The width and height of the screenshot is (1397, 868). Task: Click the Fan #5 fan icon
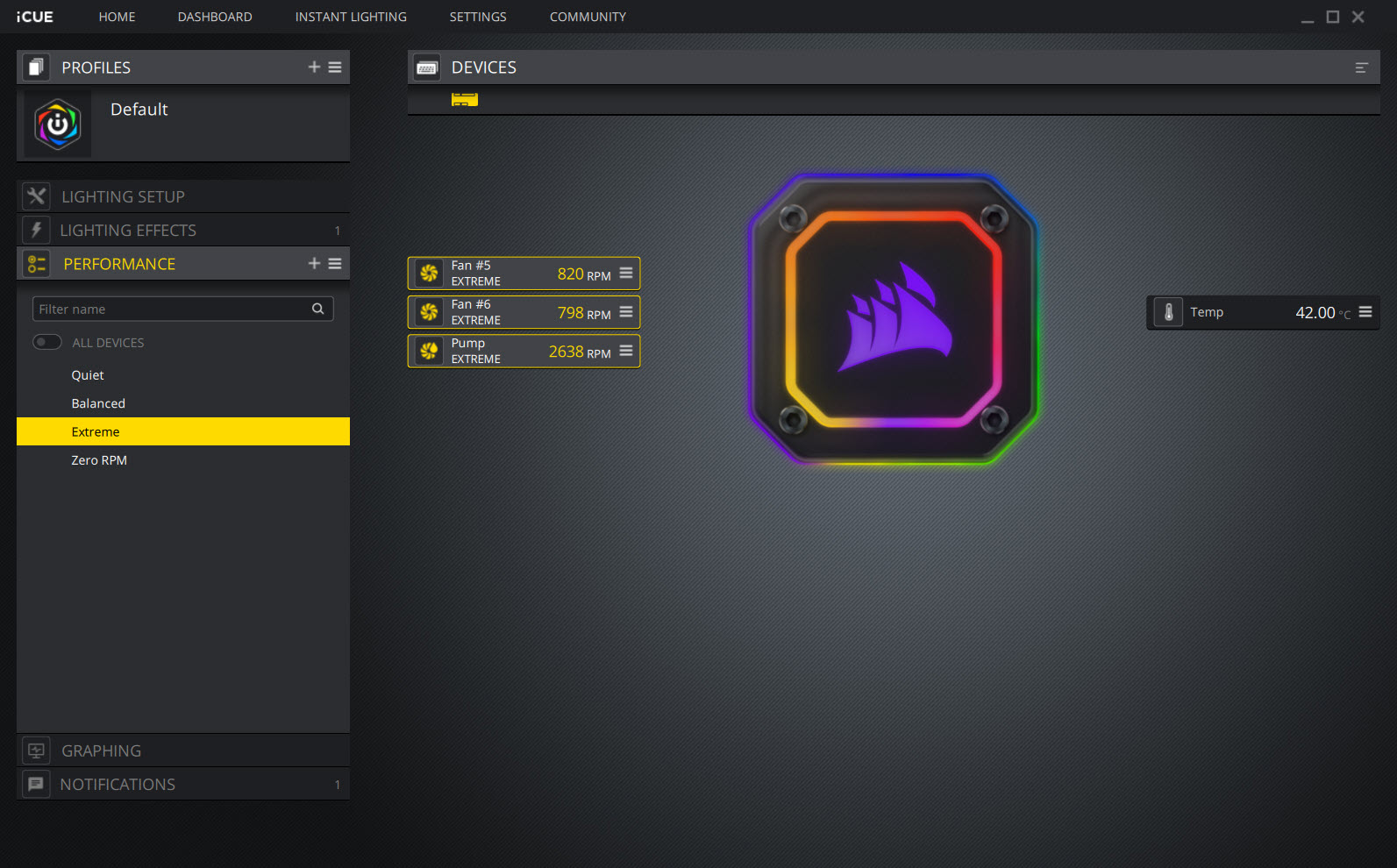429,274
